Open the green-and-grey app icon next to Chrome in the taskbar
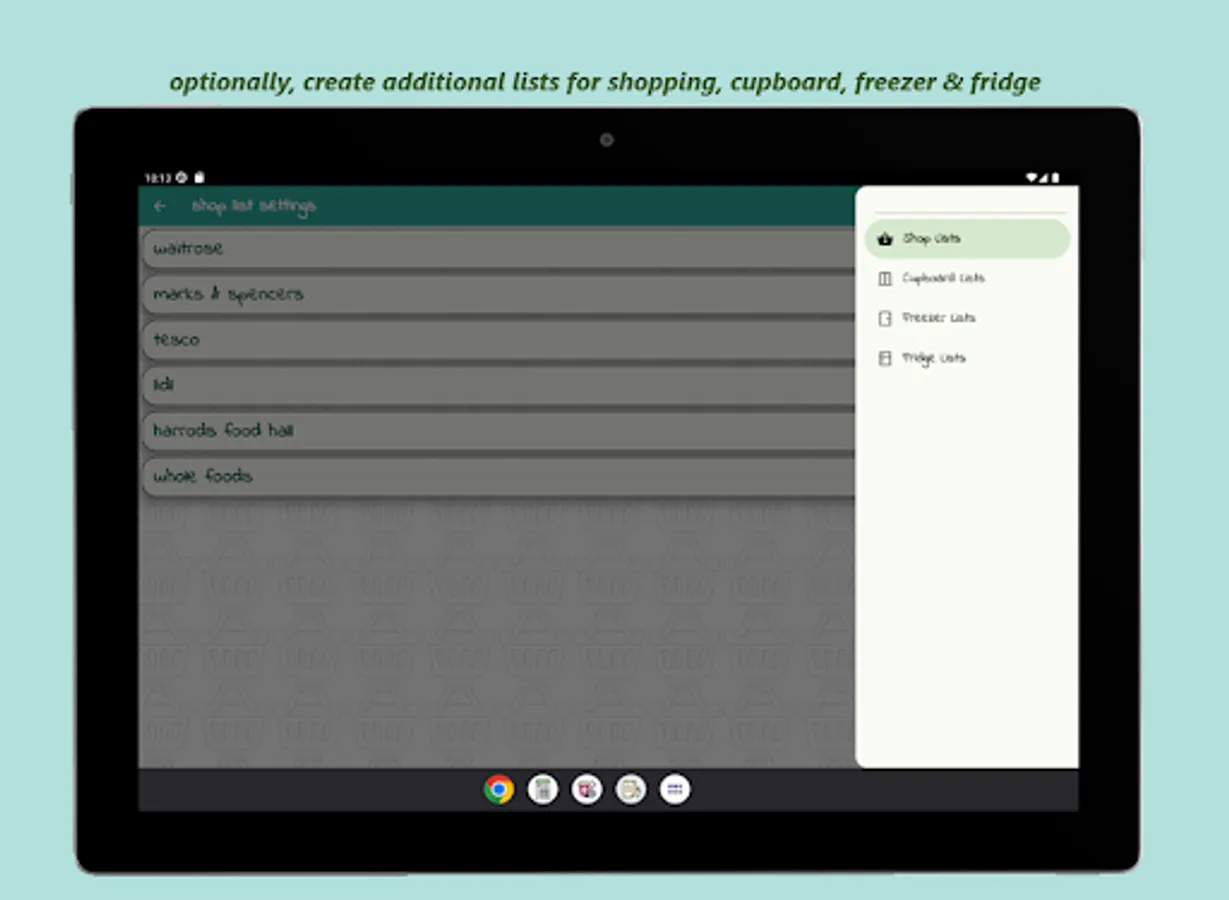1229x900 pixels. click(x=543, y=790)
